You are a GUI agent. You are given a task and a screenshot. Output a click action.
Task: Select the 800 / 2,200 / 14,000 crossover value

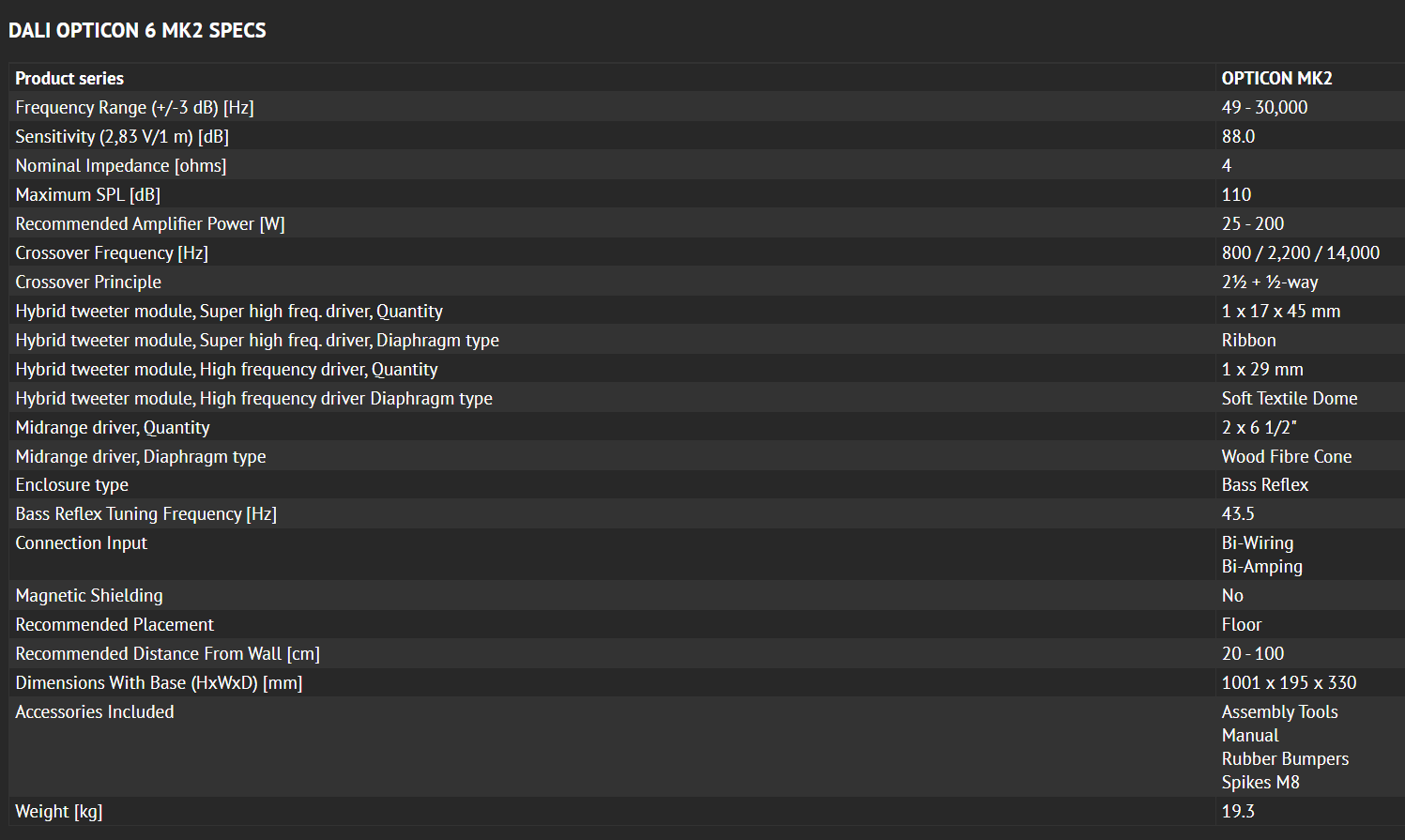click(1300, 253)
